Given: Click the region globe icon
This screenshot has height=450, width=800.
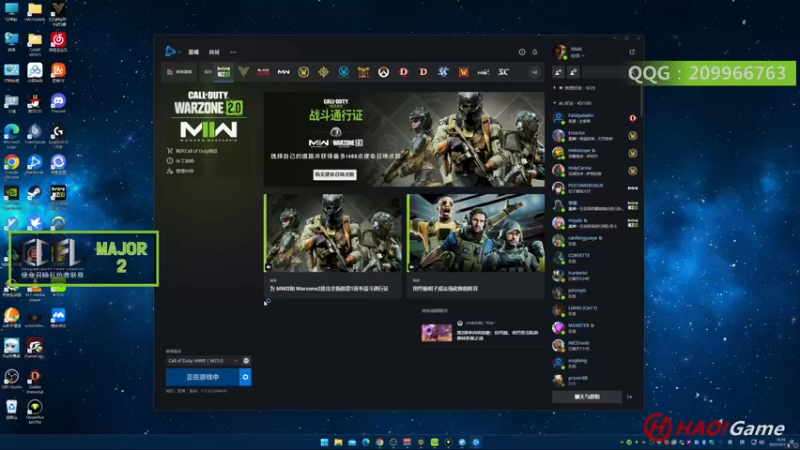Looking at the screenshot, I should [x=246, y=361].
